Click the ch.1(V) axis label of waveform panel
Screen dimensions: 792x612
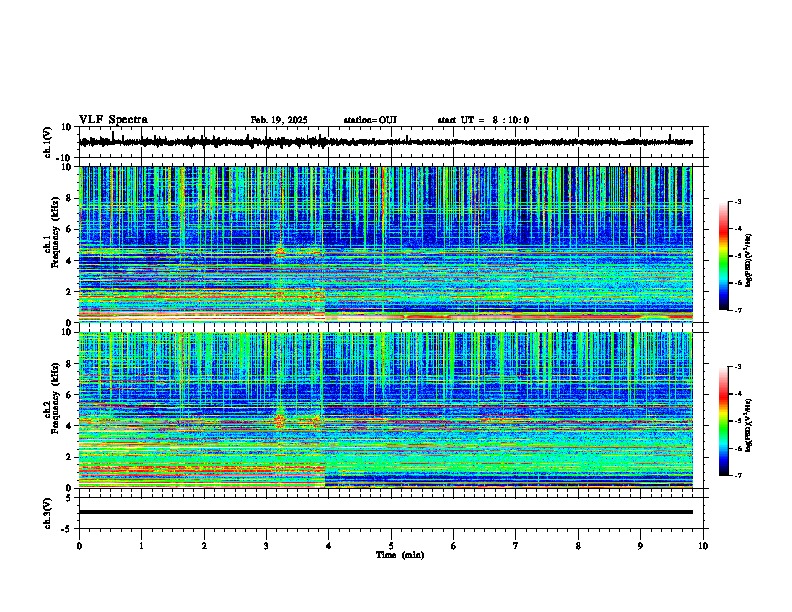tap(48, 142)
